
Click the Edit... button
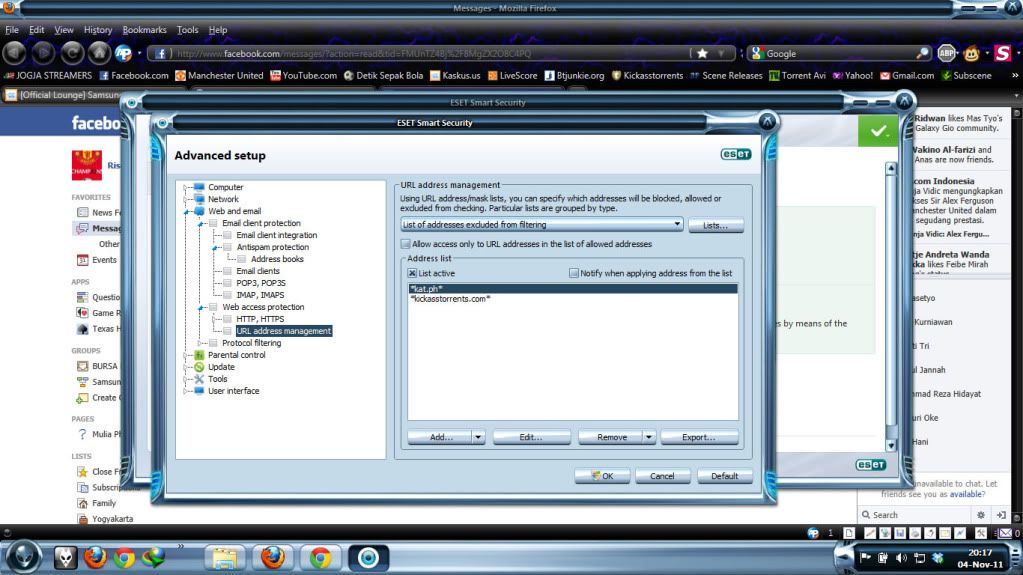(531, 437)
